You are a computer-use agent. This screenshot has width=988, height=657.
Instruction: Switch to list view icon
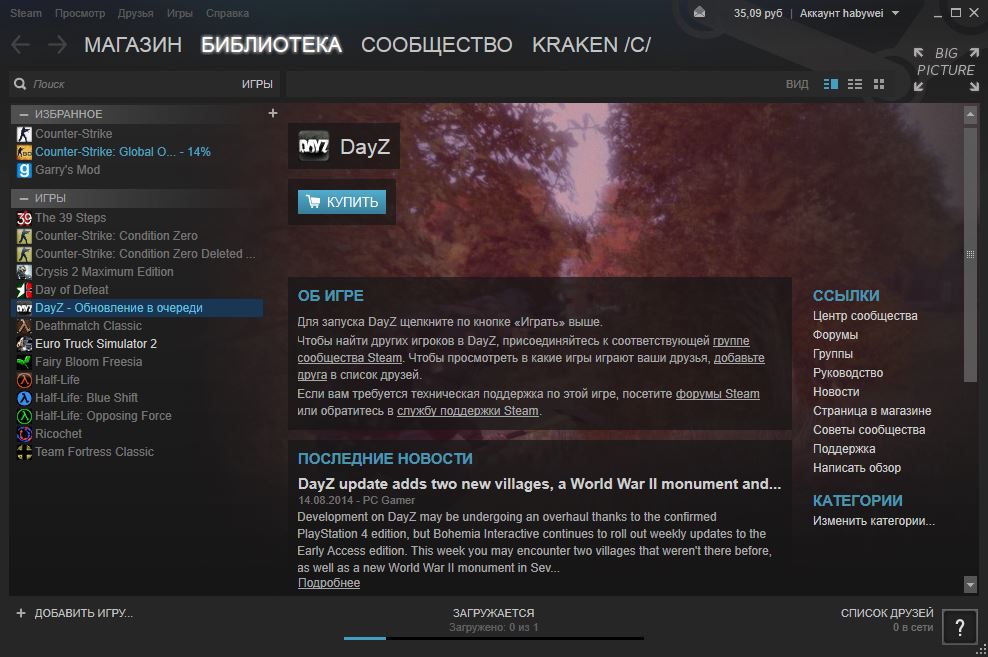point(855,84)
